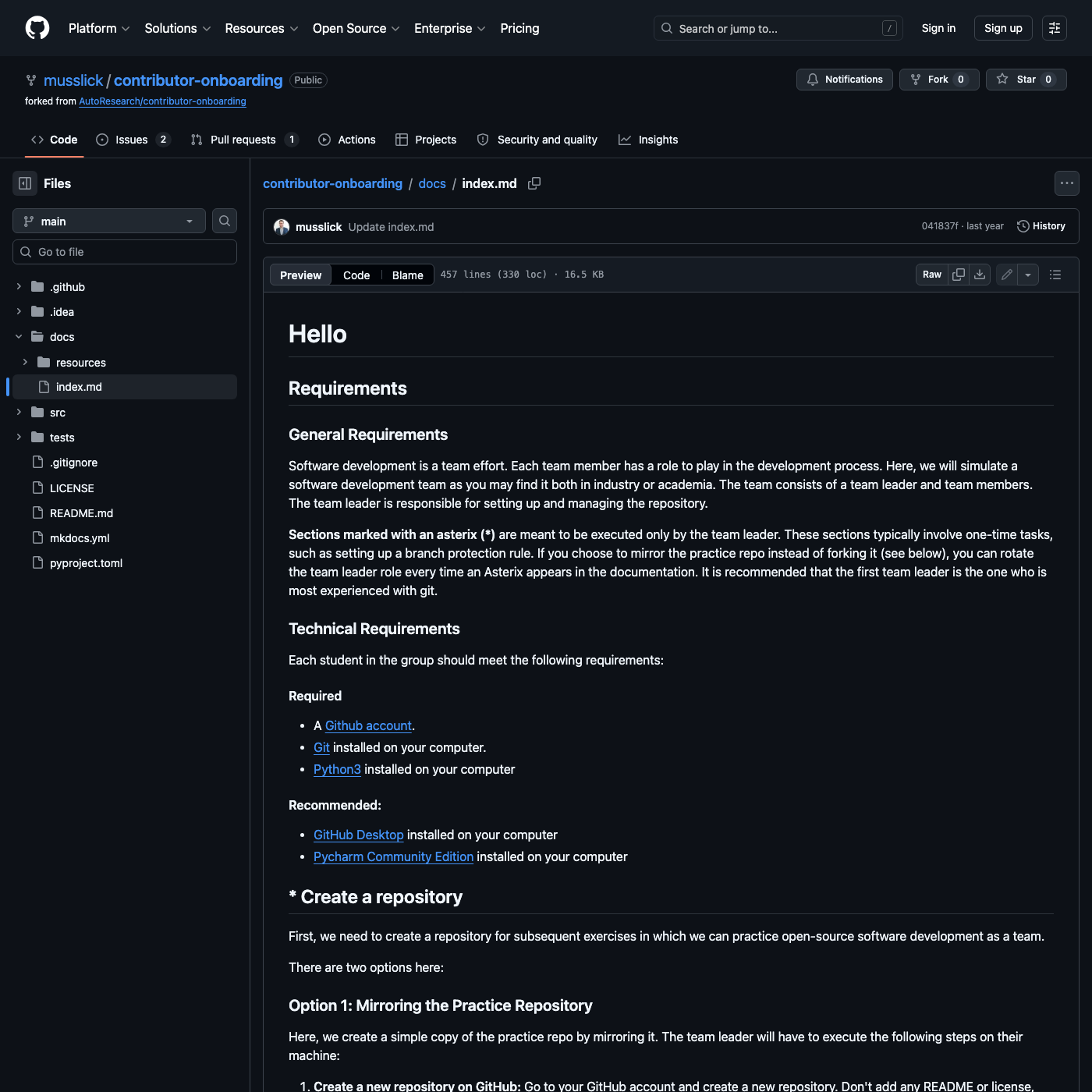Screen dimensions: 1092x1092
Task: Switch file view to Blame
Action: (x=407, y=275)
